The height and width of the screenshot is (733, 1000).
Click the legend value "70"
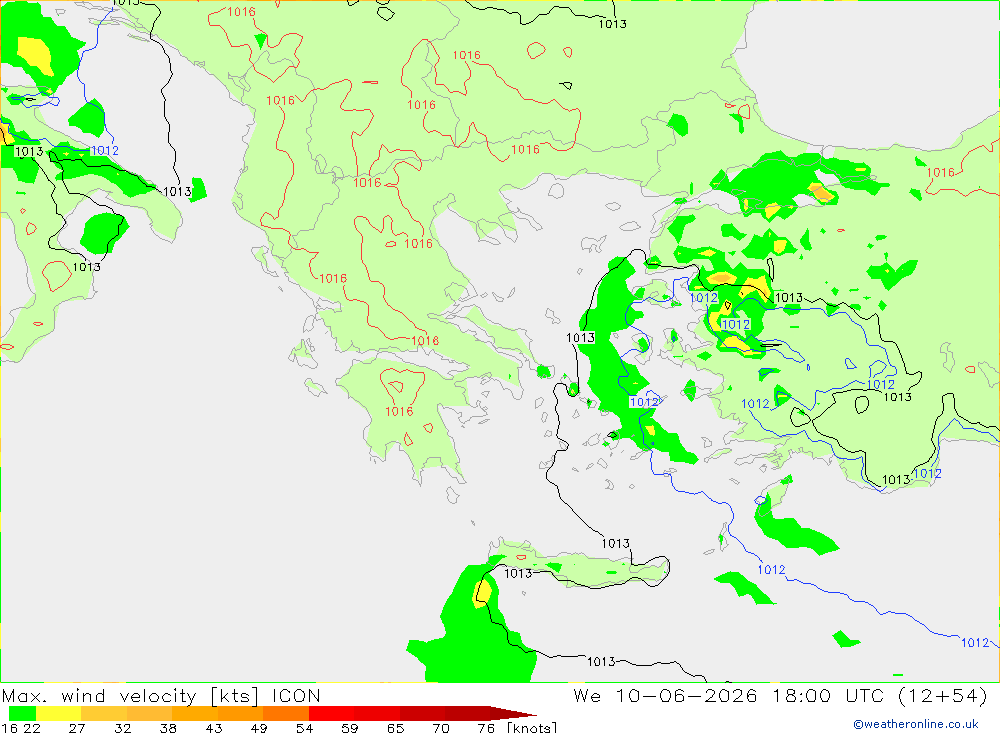[x=441, y=728]
